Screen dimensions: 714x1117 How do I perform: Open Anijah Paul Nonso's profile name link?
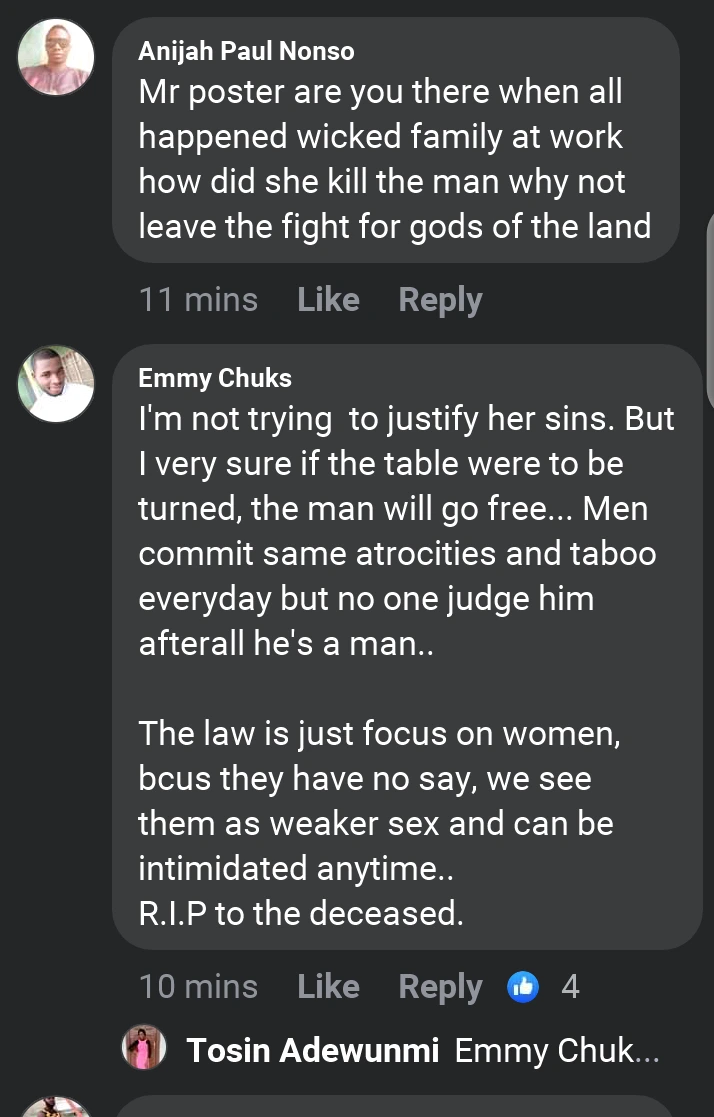coord(246,50)
